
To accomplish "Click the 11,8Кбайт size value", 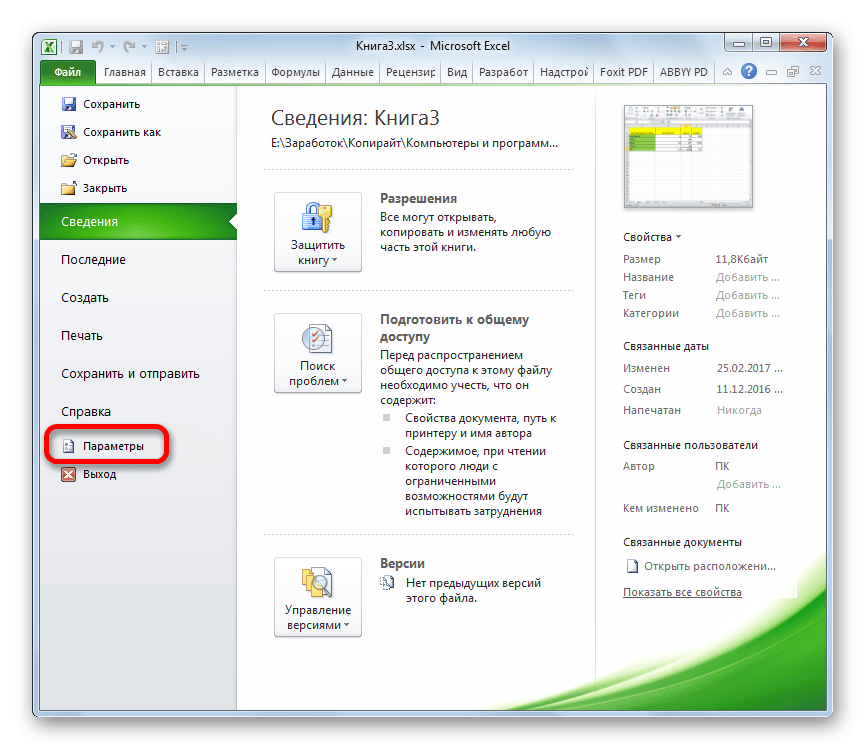I will 741,259.
